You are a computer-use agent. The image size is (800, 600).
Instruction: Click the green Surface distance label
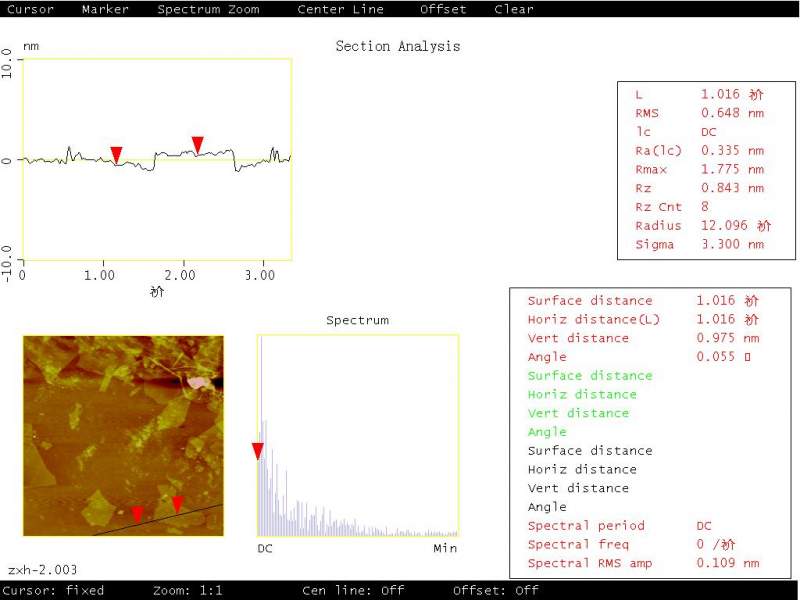pyautogui.click(x=590, y=376)
